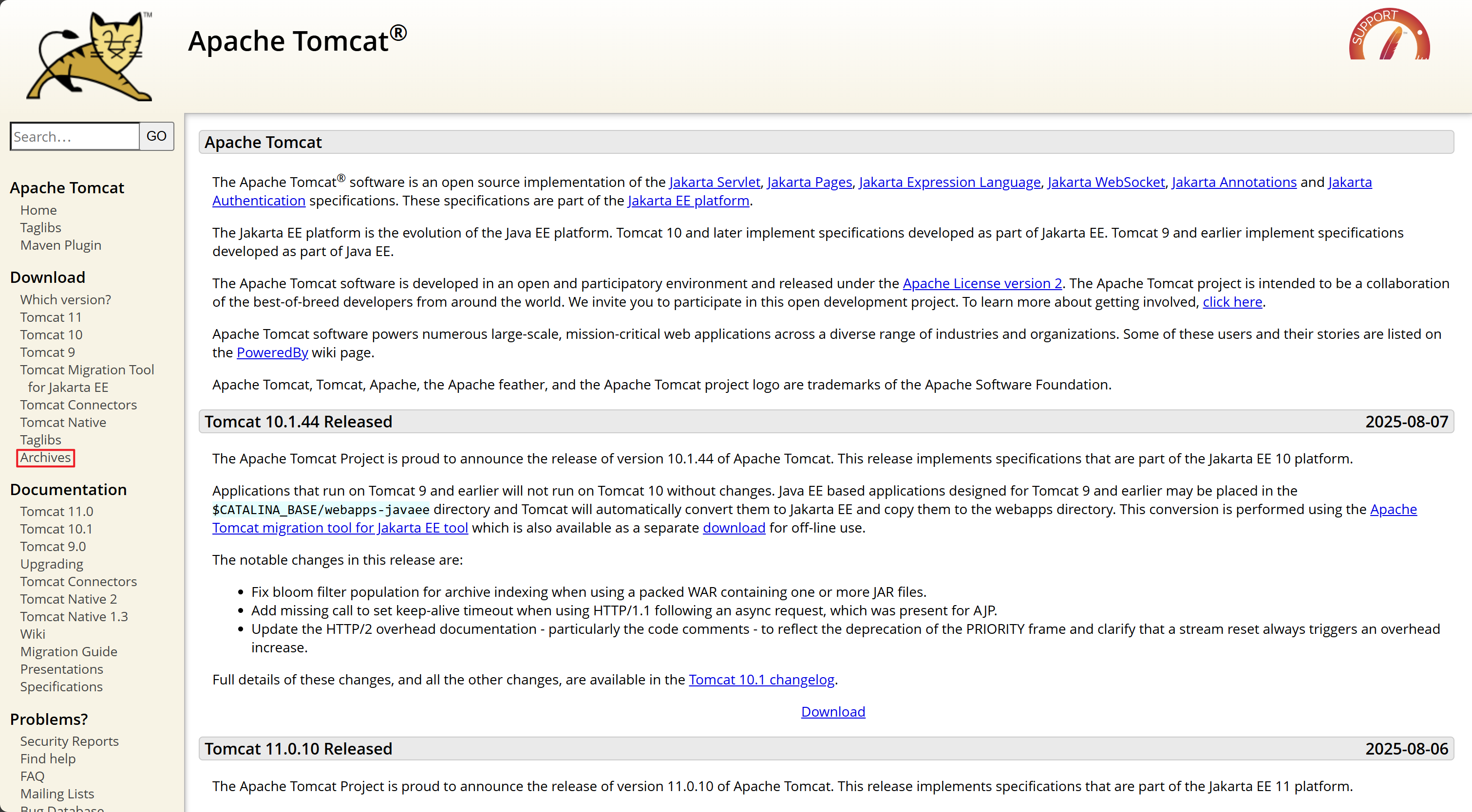Click the Apache Tomcat® page title
The width and height of the screenshot is (1472, 812).
coord(297,40)
